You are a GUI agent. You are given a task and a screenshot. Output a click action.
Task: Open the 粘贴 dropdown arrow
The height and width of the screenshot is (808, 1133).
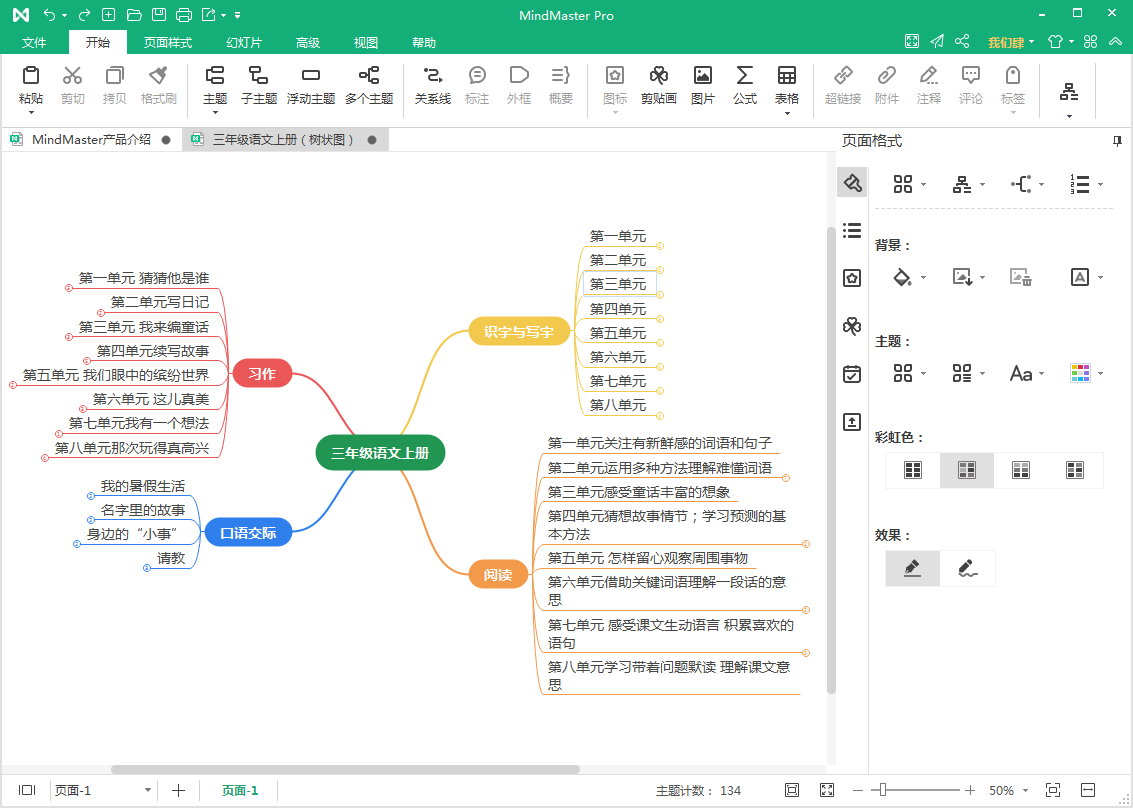[x=31, y=113]
